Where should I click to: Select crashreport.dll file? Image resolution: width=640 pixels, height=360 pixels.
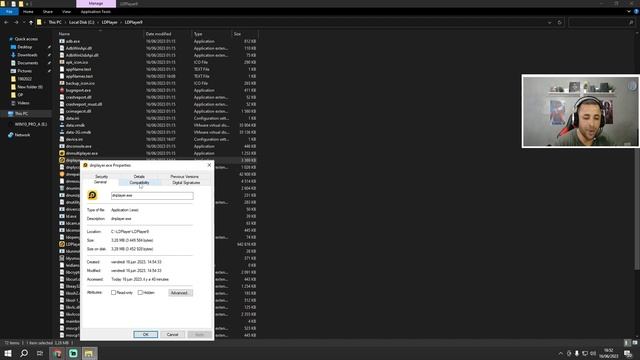[78, 97]
